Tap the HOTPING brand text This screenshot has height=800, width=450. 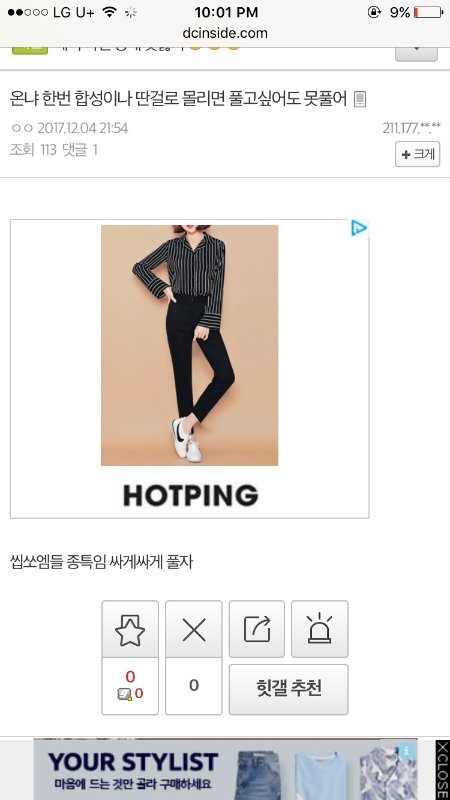[191, 495]
